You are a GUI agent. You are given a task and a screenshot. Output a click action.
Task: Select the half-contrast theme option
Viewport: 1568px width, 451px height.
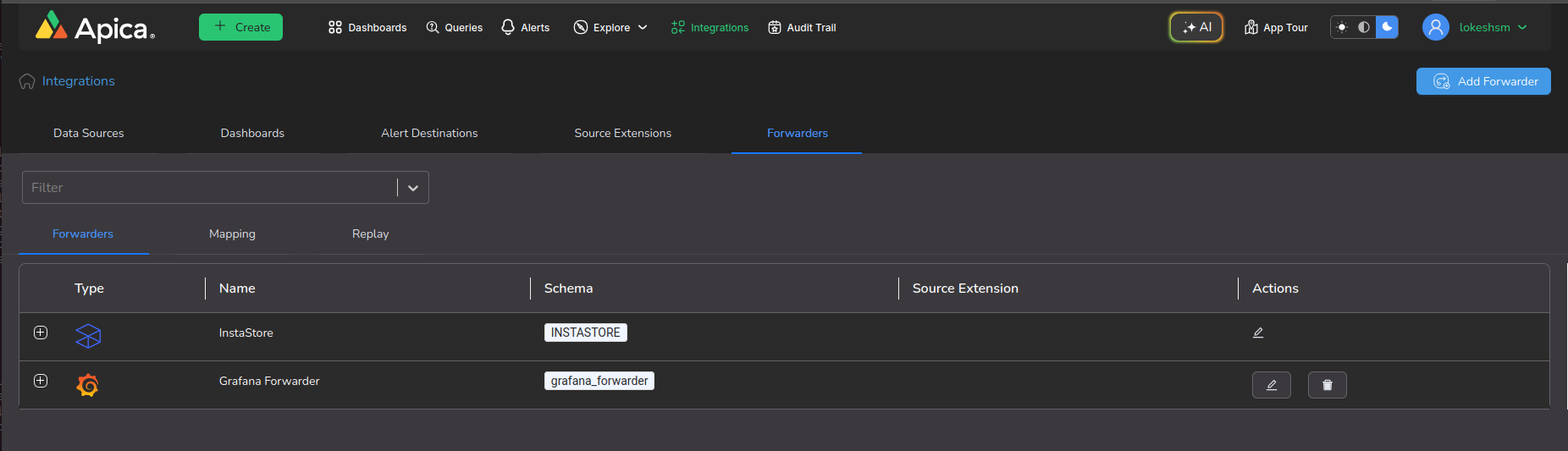[1364, 27]
